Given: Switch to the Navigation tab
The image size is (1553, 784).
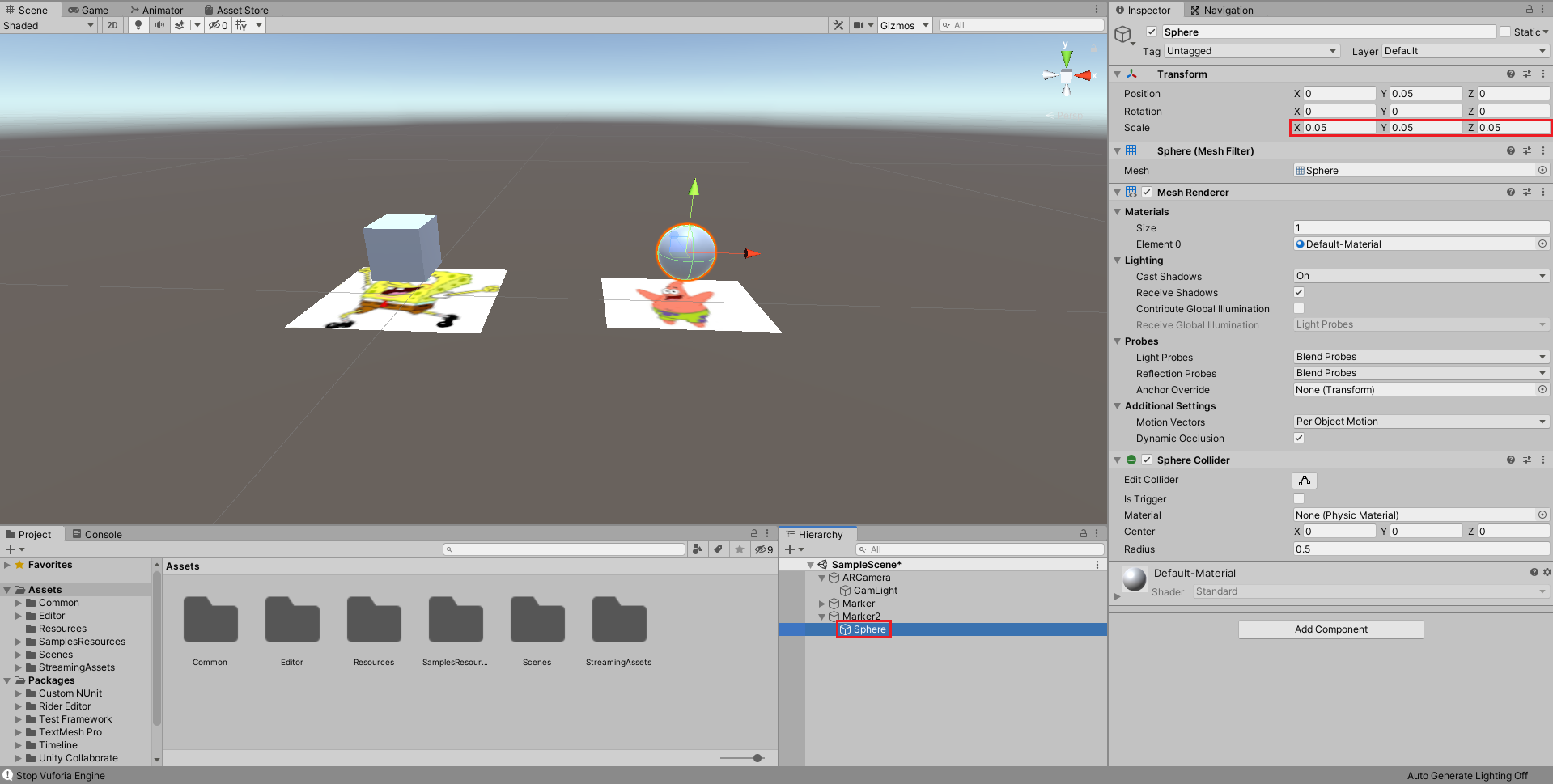Looking at the screenshot, I should [1221, 10].
